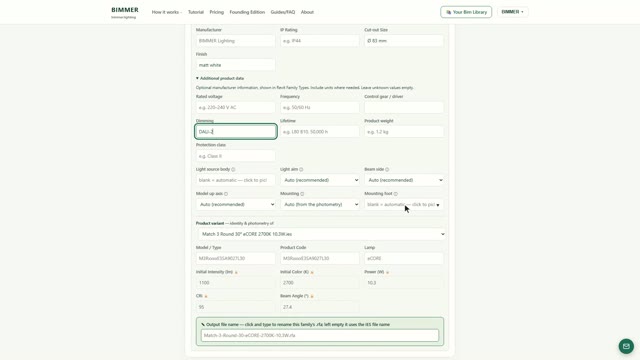Image resolution: width=640 pixels, height=360 pixels.
Task: Click the Output file name field
Action: [x=320, y=336]
